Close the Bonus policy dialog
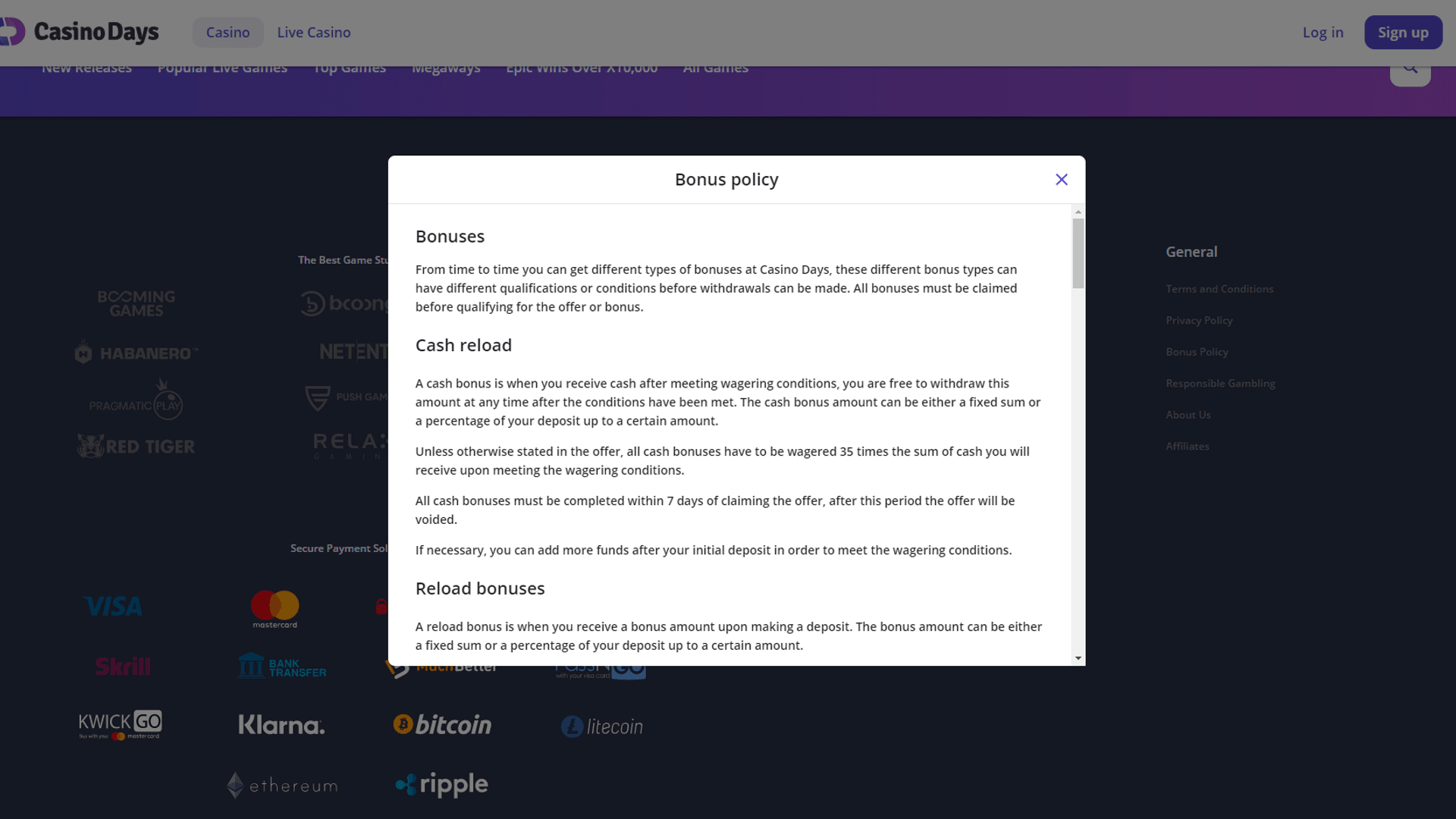The image size is (1456, 819). click(1062, 180)
